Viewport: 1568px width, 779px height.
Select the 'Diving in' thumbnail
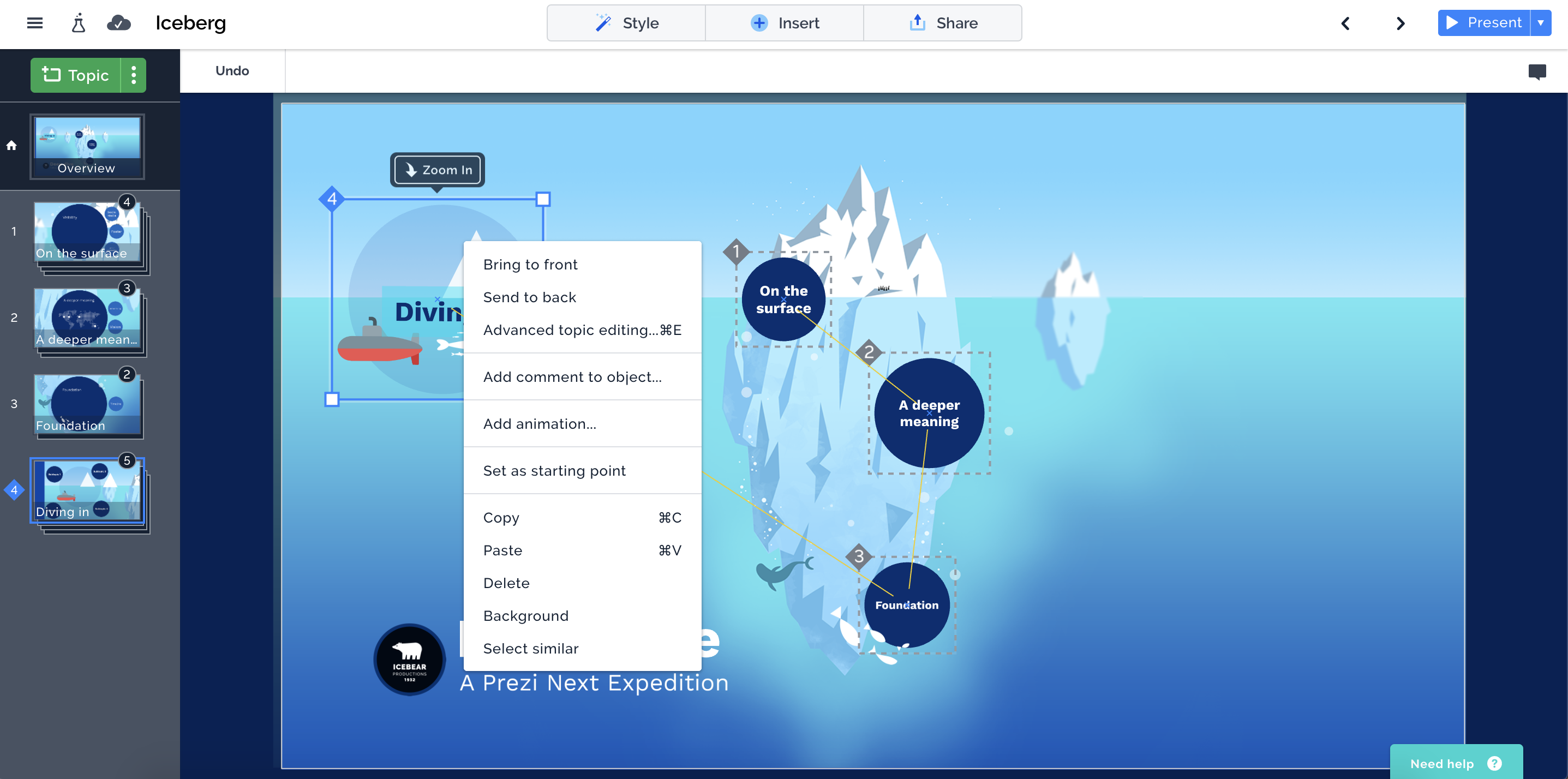pos(87,491)
